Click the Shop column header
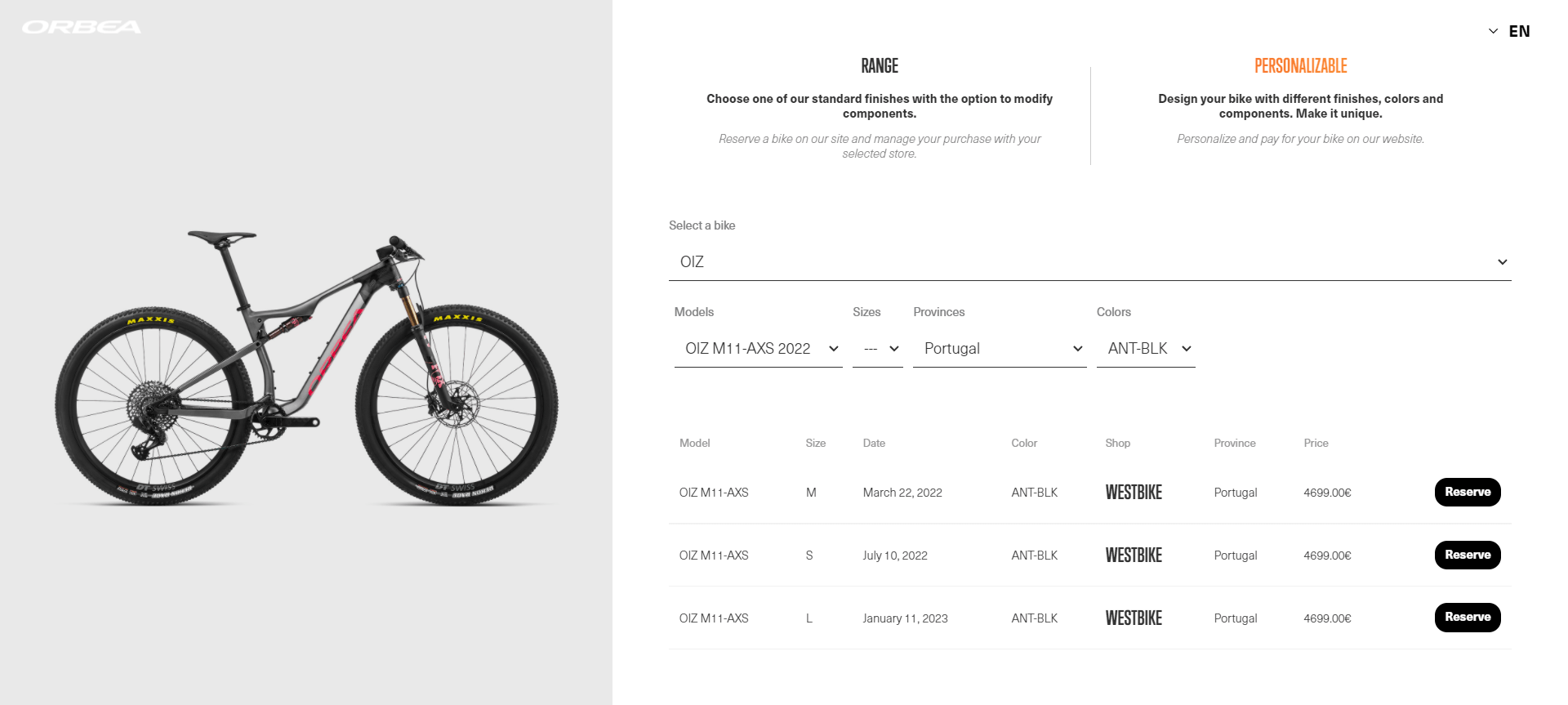Viewport: 1568px width, 705px height. [x=1117, y=443]
